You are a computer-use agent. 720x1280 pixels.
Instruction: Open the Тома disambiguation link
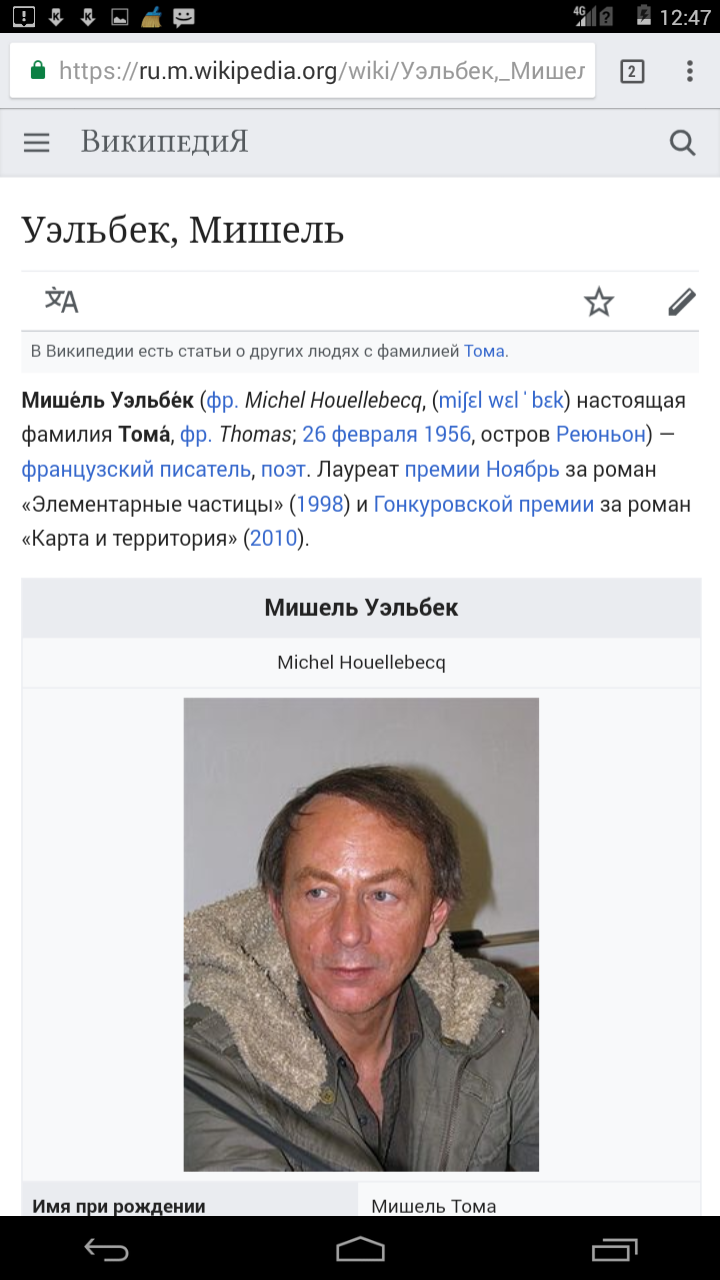[x=484, y=351]
